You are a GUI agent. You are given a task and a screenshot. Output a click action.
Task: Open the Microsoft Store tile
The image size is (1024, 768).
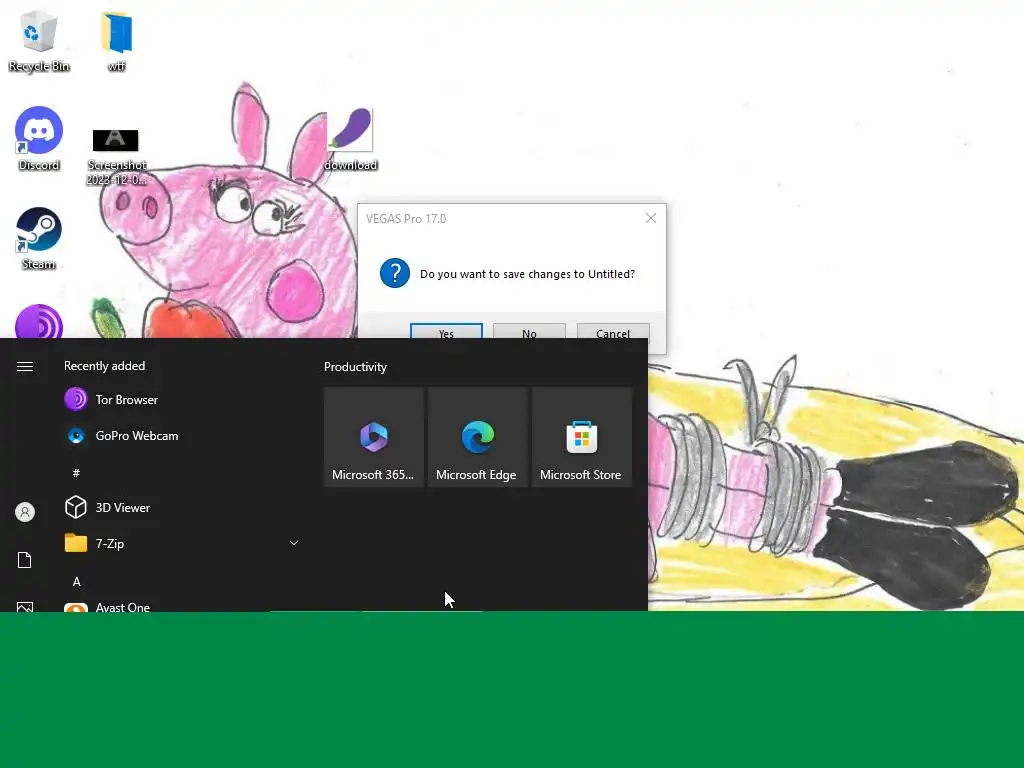581,437
